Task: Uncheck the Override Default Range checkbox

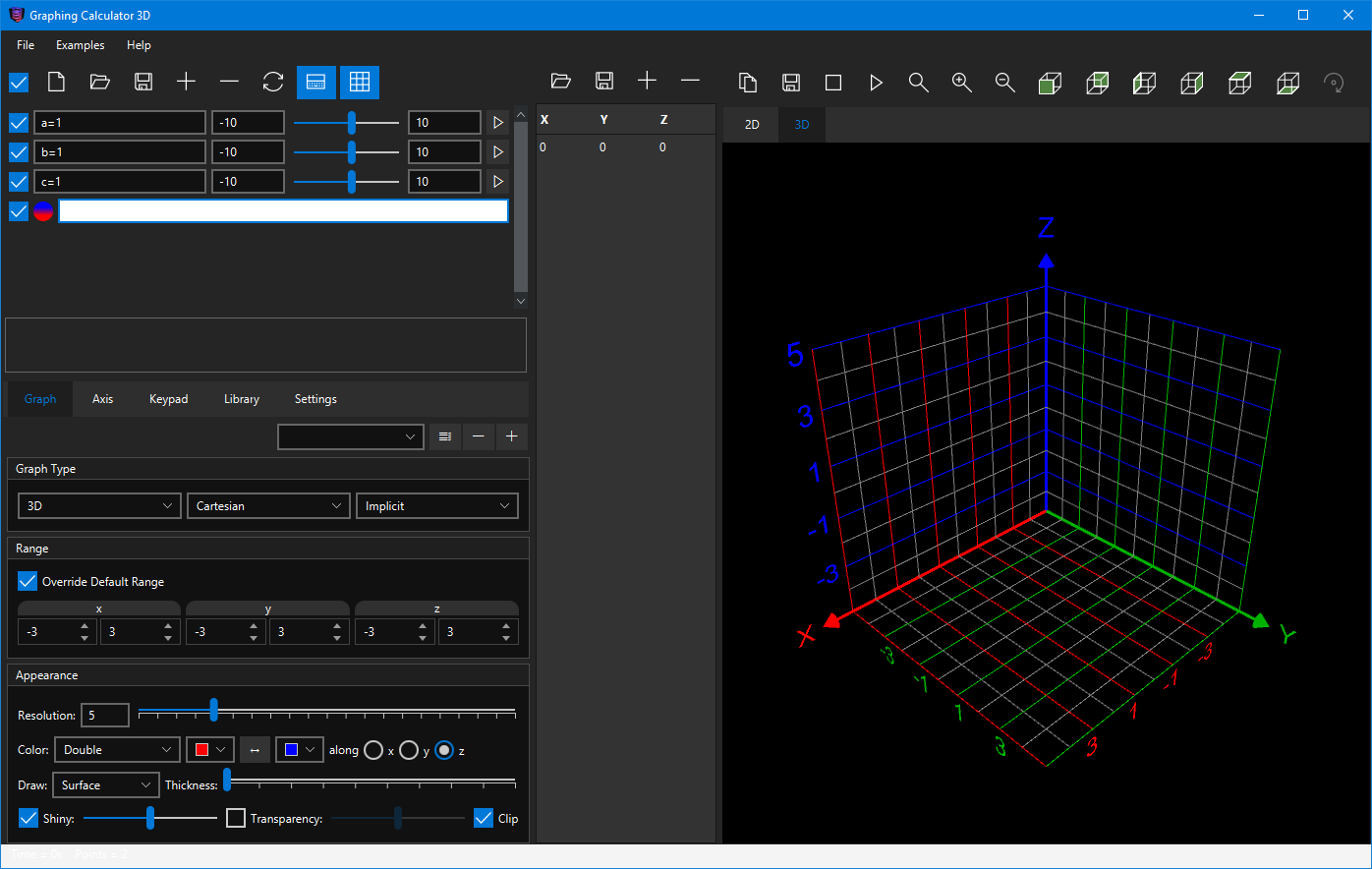Action: click(28, 582)
